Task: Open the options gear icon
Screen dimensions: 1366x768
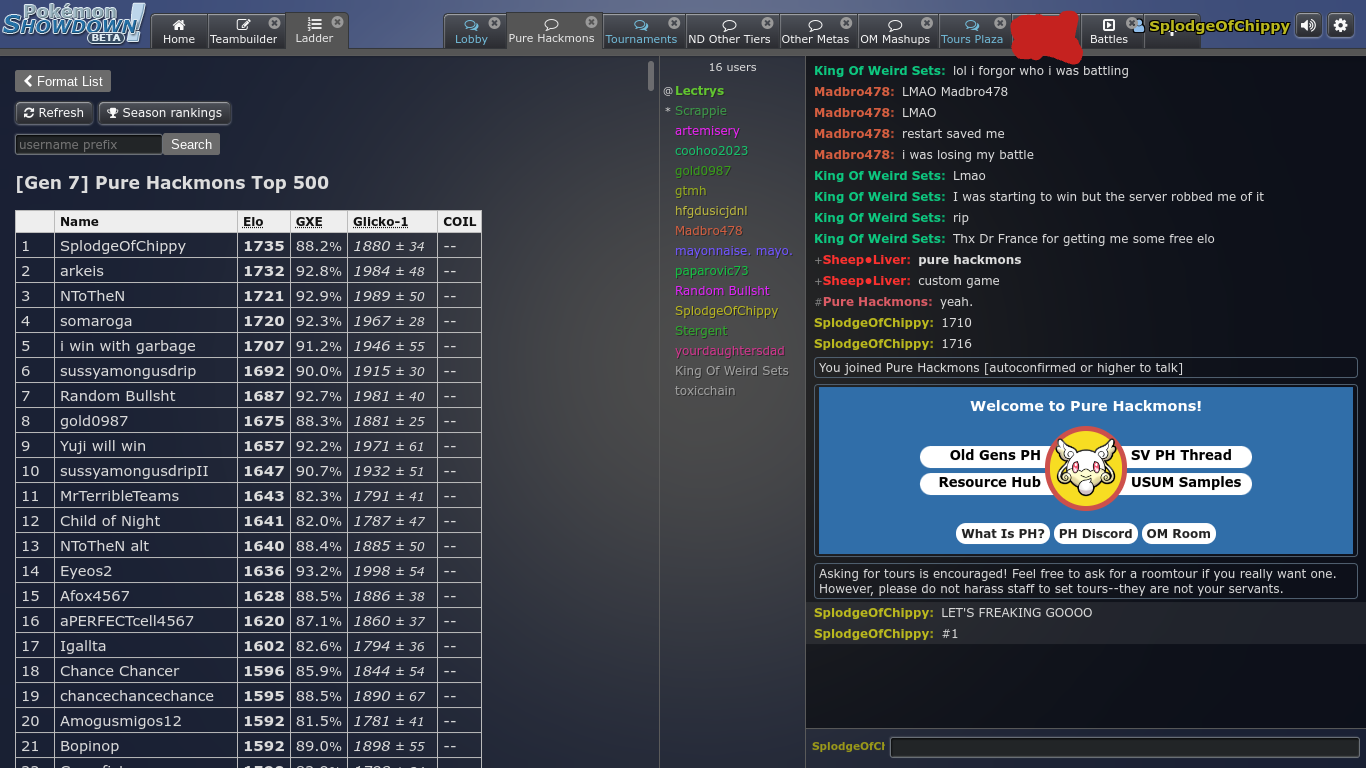Action: 1341,26
